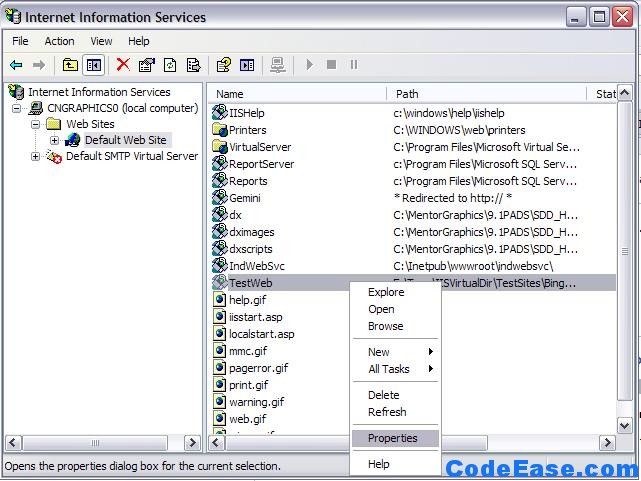641x481 pixels.
Task: Click the pagerror.gif file icon
Action: (220, 368)
